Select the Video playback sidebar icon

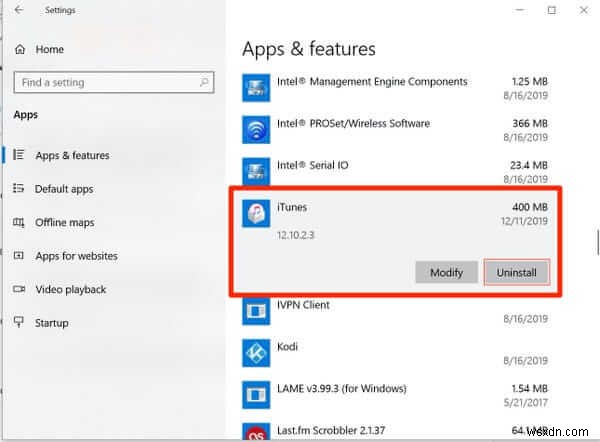19,289
